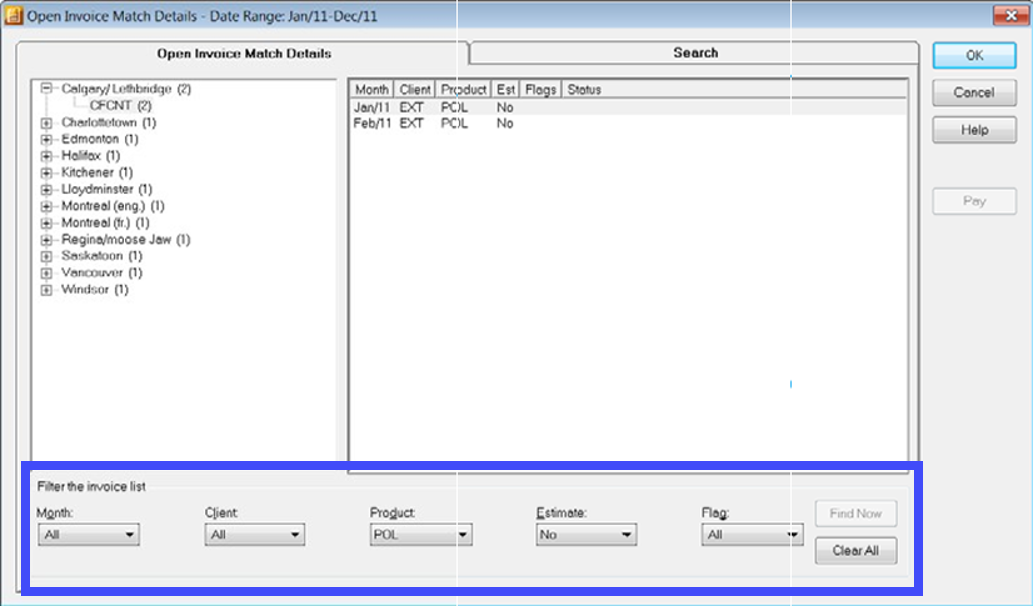This screenshot has height=606, width=1033.
Task: Select Saskatoon (1) market label
Action: click(x=101, y=256)
